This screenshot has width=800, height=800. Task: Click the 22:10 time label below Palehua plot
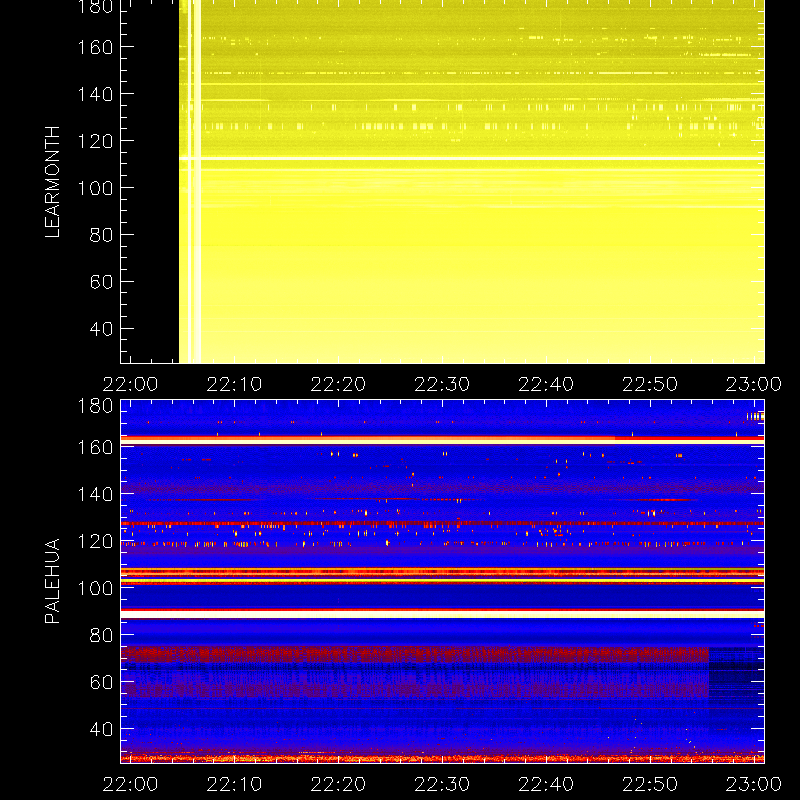click(234, 784)
